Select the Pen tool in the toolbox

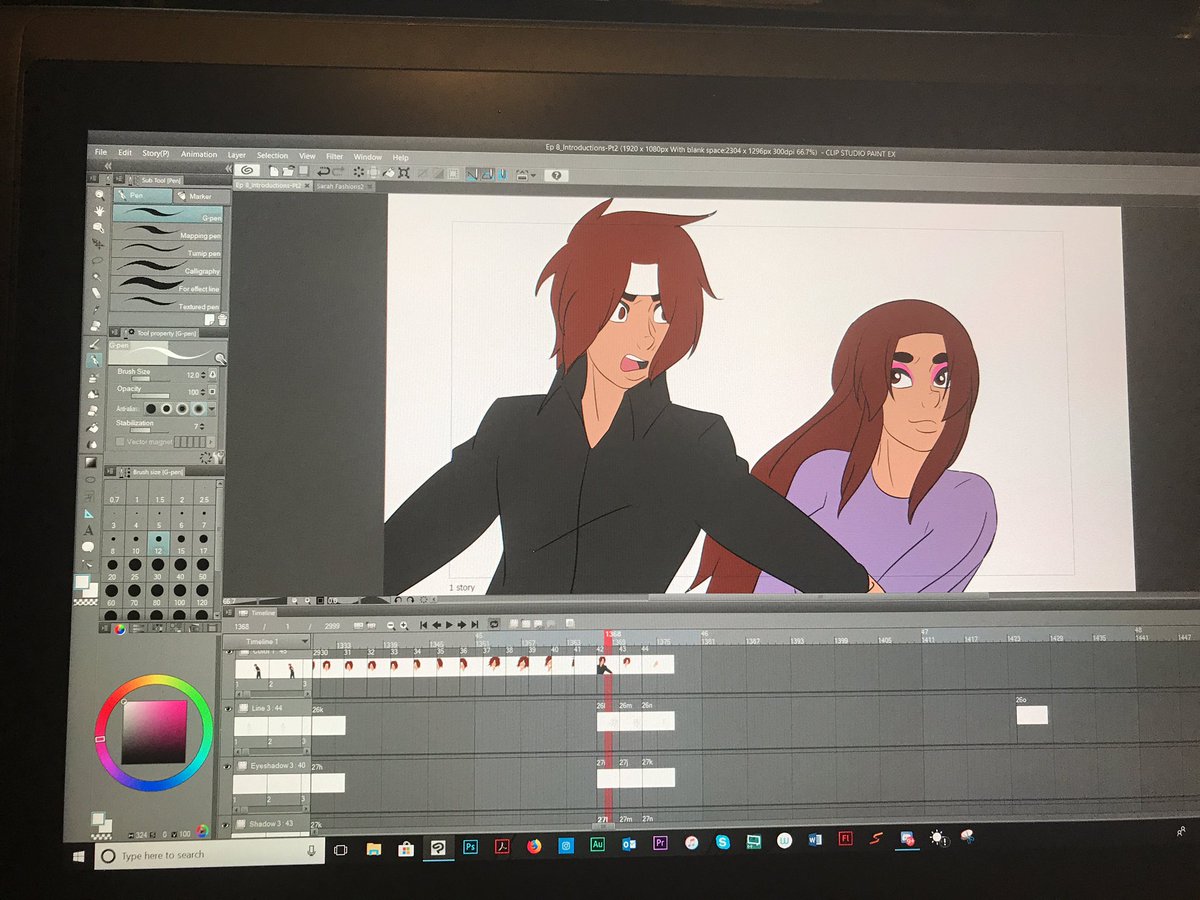coord(95,359)
